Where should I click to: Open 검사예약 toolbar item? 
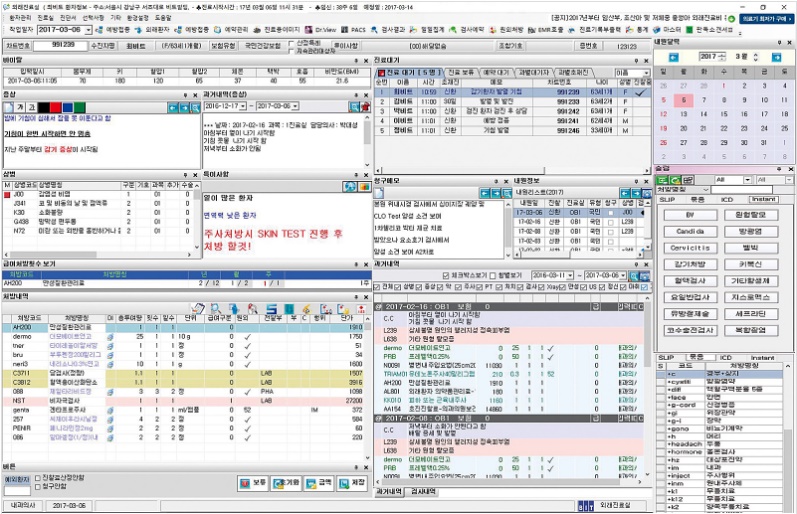pyautogui.click(x=467, y=30)
